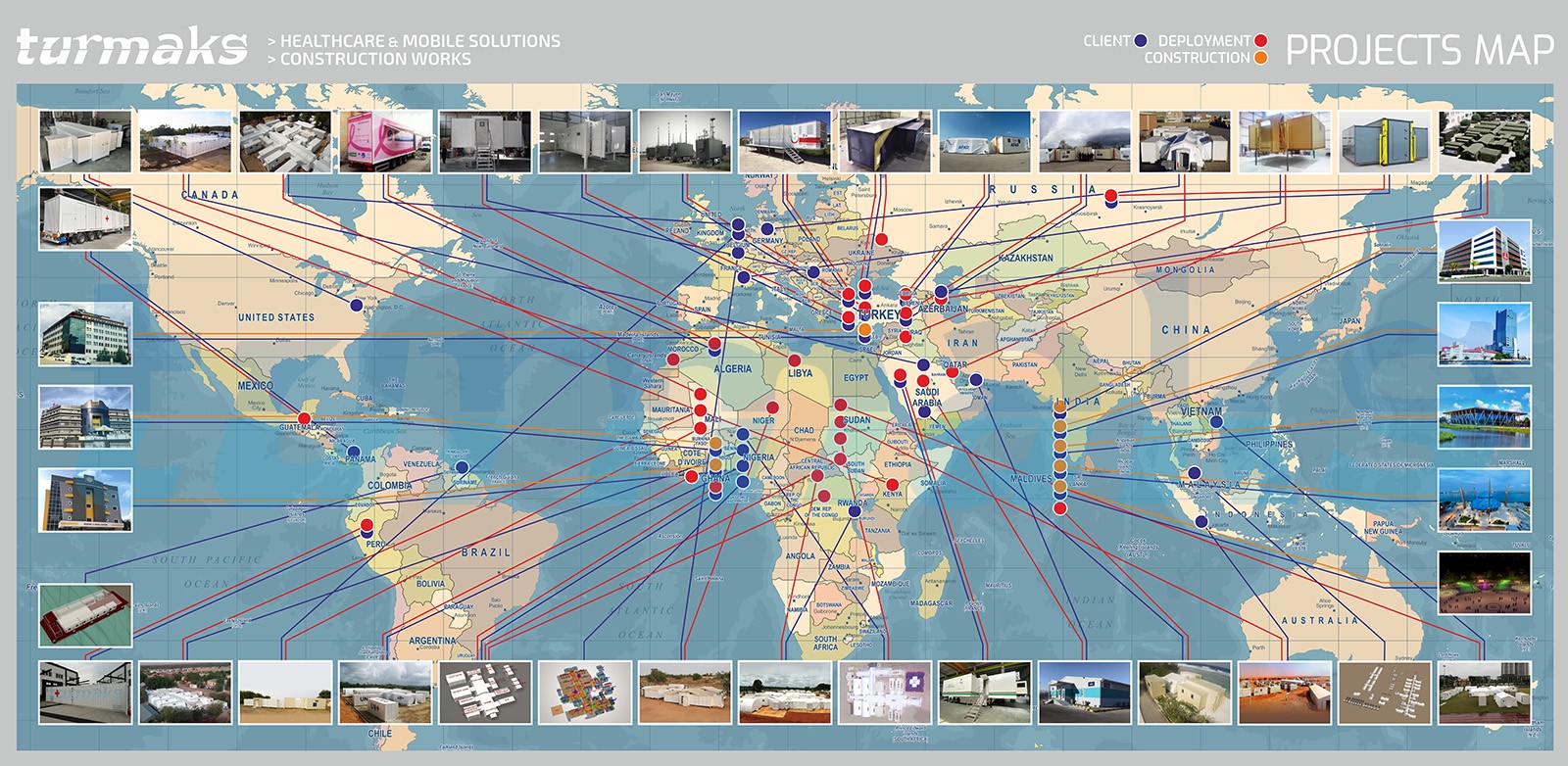Click the red Deployment legend dot
Screen dimensions: 1568x766
coord(1260,41)
